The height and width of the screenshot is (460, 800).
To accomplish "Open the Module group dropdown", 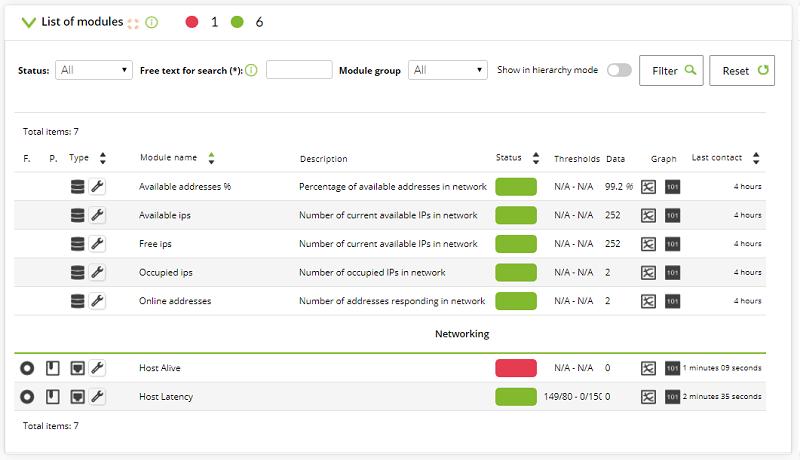I will [447, 70].
